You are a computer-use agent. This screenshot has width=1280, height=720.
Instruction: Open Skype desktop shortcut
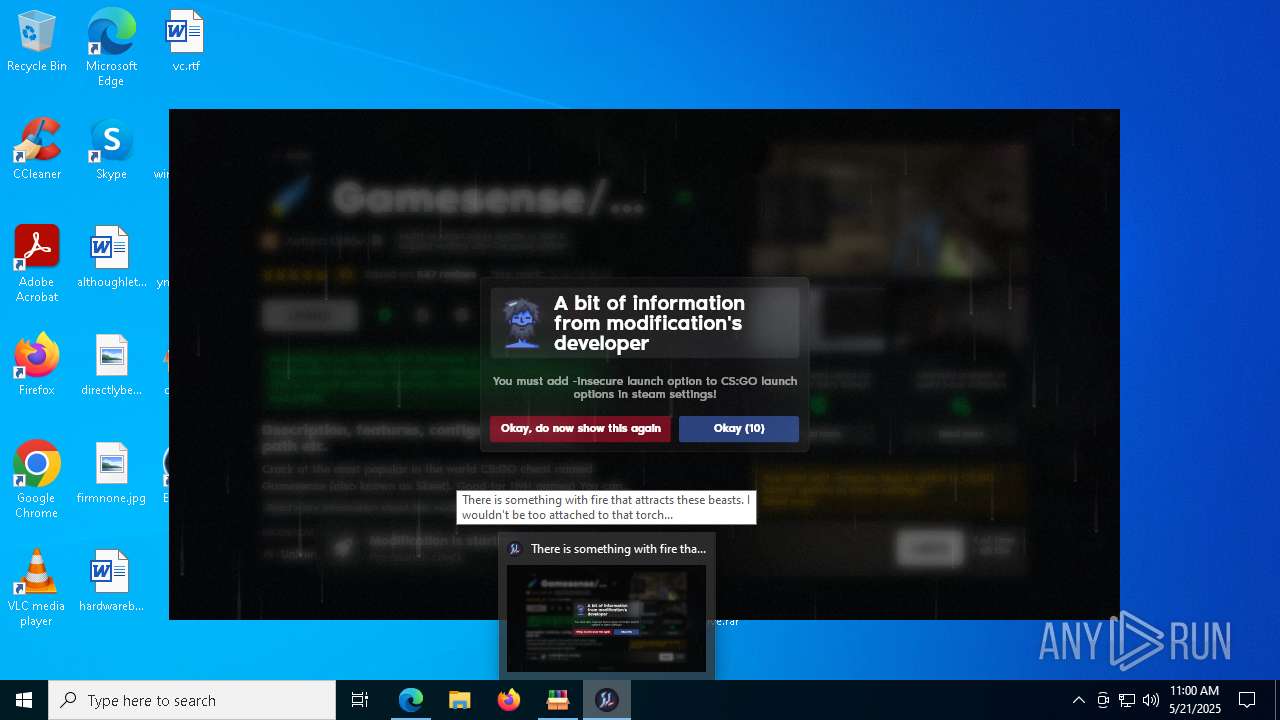click(x=111, y=150)
